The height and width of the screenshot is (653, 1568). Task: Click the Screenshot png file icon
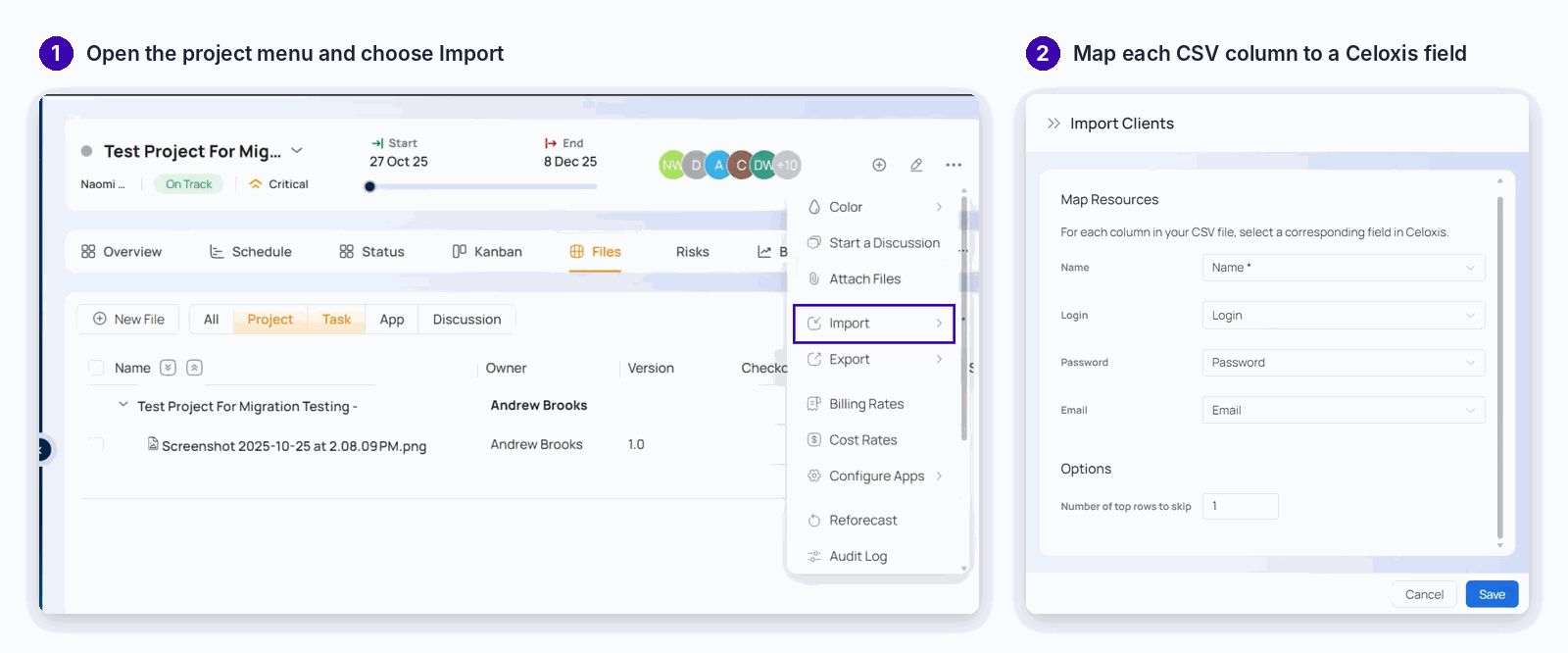pos(153,444)
